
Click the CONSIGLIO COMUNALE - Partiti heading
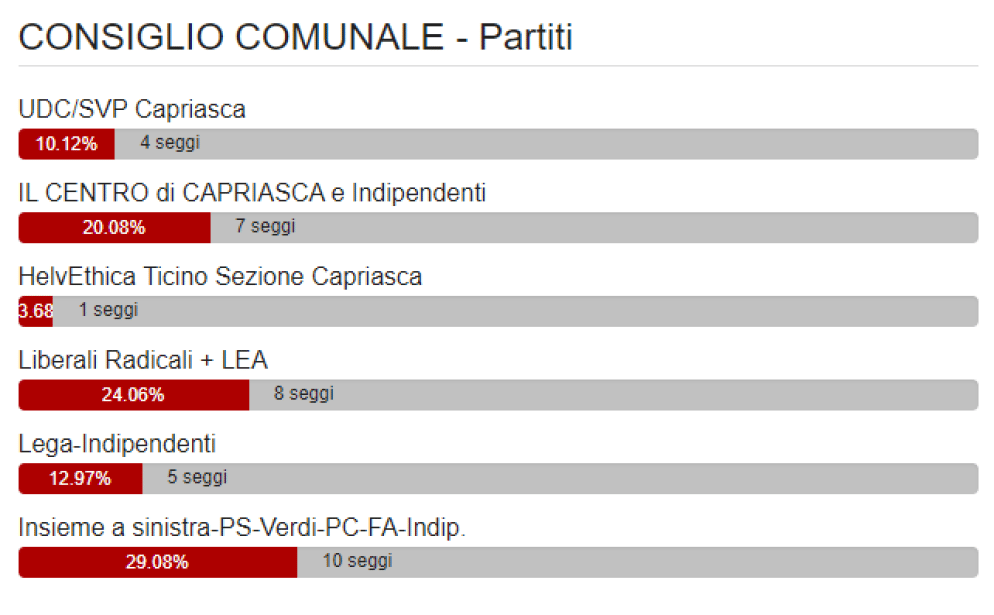coord(295,37)
